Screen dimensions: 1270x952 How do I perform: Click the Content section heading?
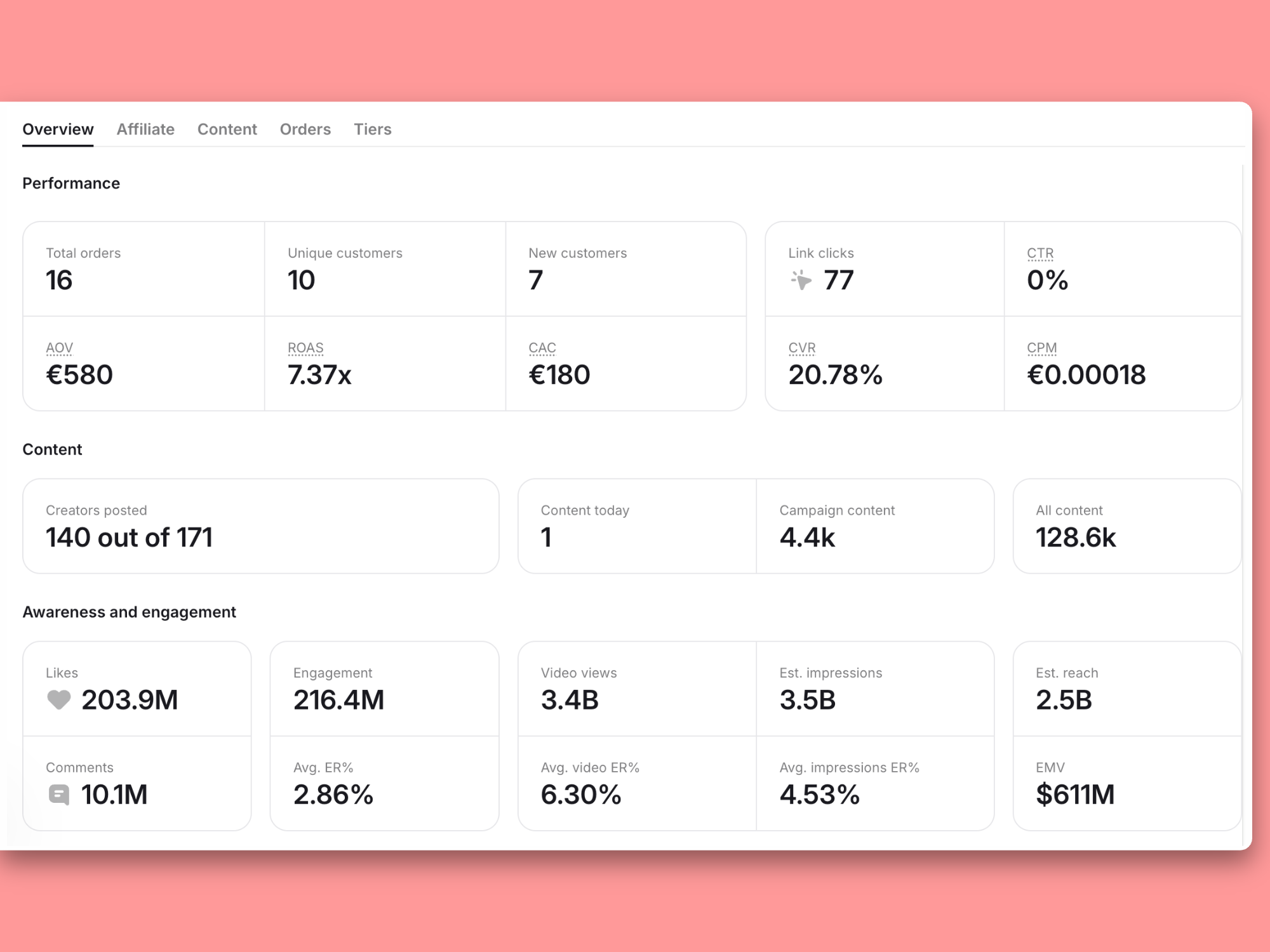pyautogui.click(x=52, y=449)
